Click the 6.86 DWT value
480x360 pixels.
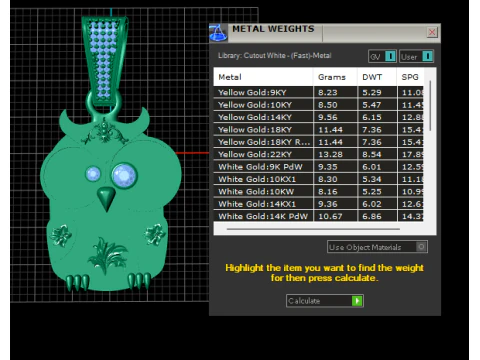[x=372, y=216]
